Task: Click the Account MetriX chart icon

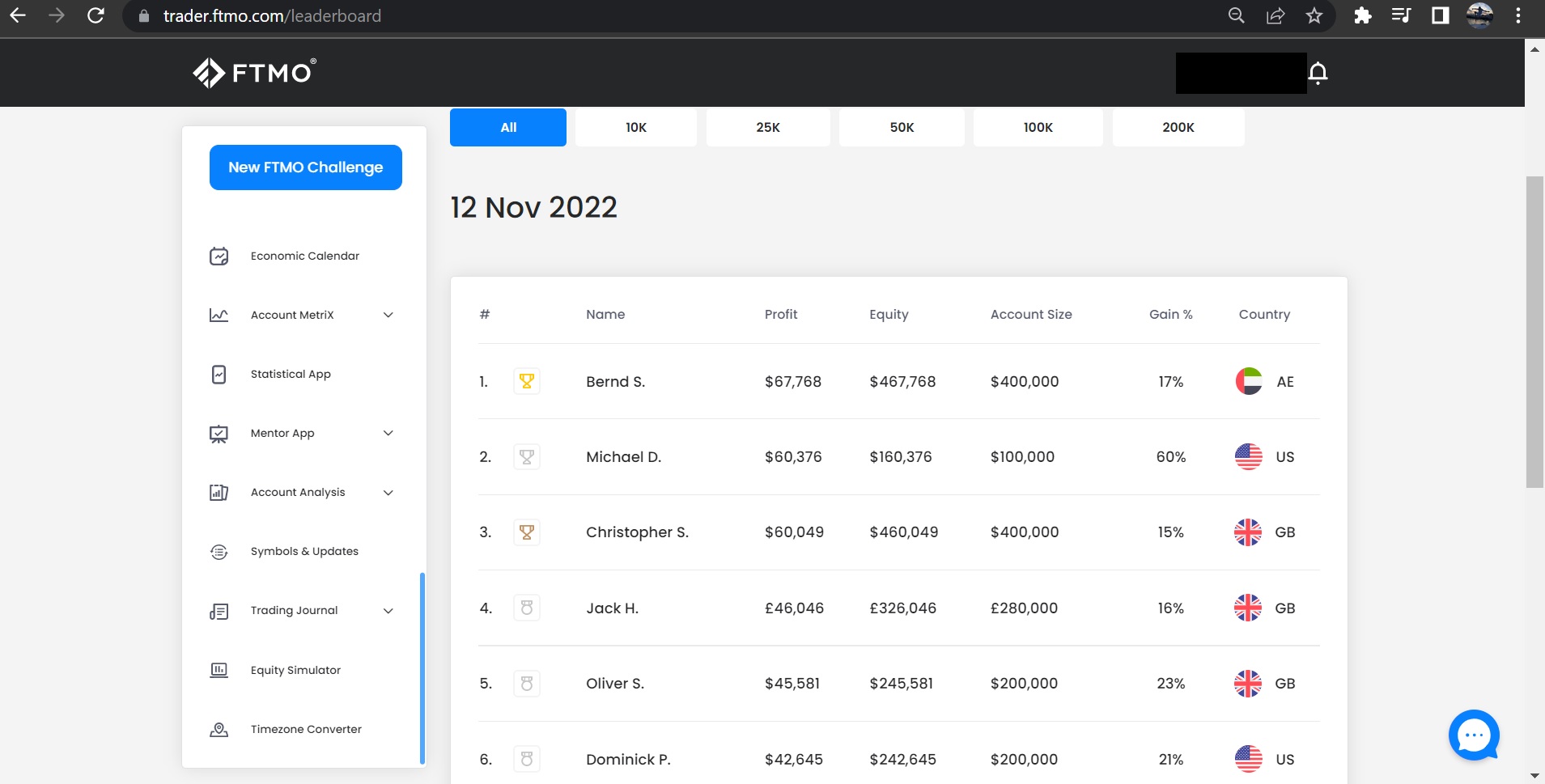Action: tap(219, 316)
